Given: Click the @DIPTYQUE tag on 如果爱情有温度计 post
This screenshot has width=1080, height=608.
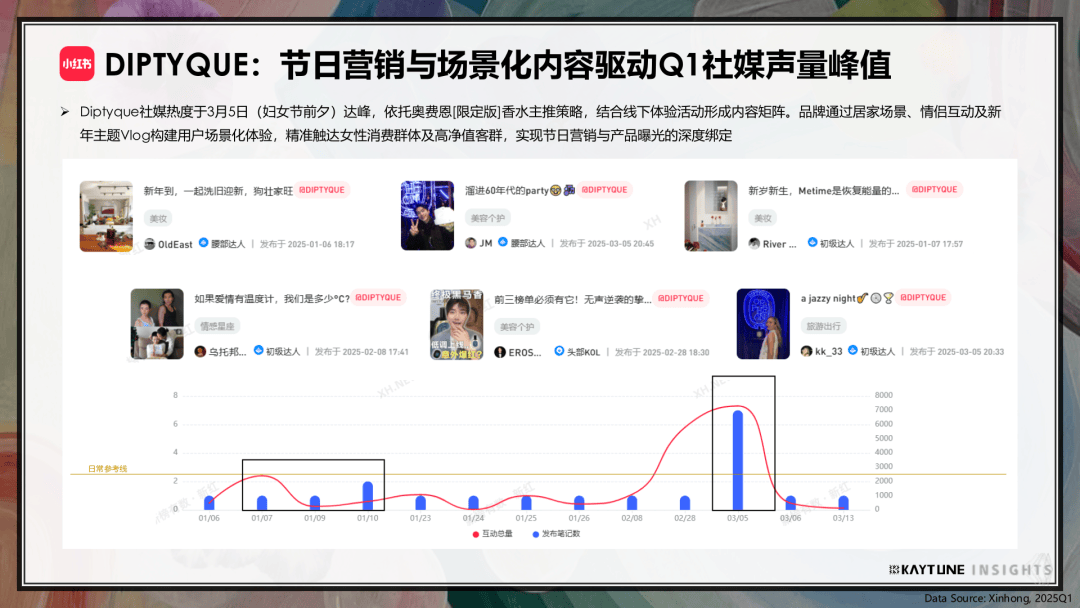Looking at the screenshot, I should pyautogui.click(x=378, y=297).
